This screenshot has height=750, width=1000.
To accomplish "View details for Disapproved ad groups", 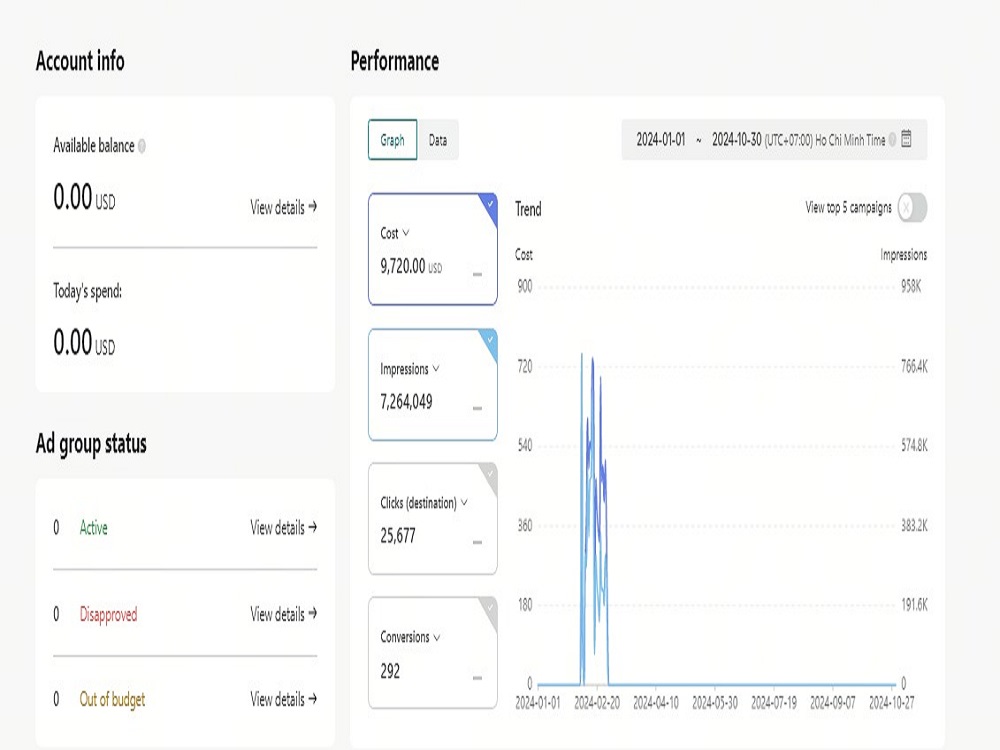I will 283,614.
